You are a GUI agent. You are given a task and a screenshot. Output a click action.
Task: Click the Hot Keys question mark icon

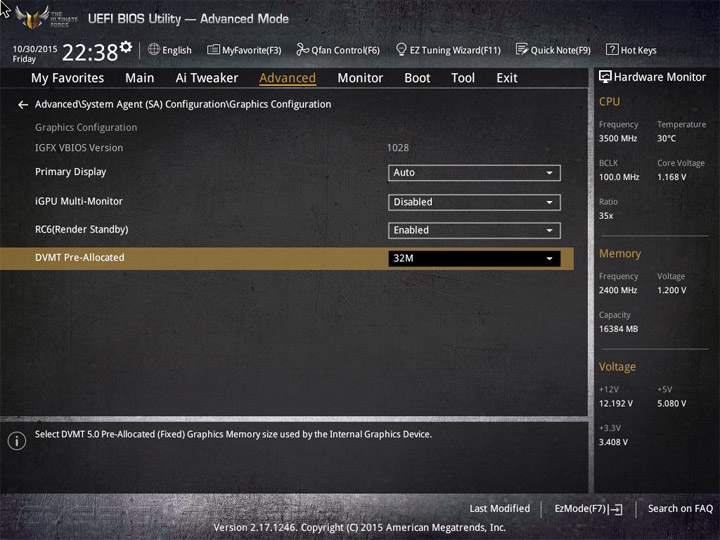coord(612,50)
